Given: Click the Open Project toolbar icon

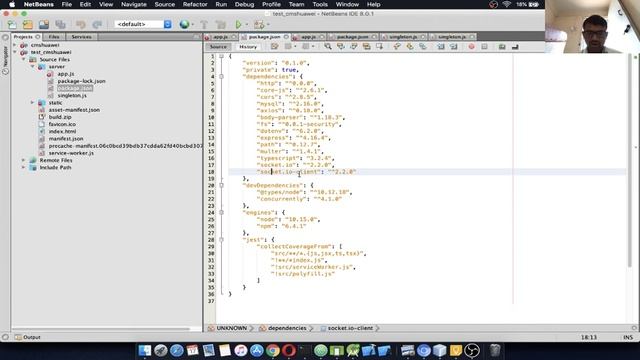Looking at the screenshot, I should 44,24.
